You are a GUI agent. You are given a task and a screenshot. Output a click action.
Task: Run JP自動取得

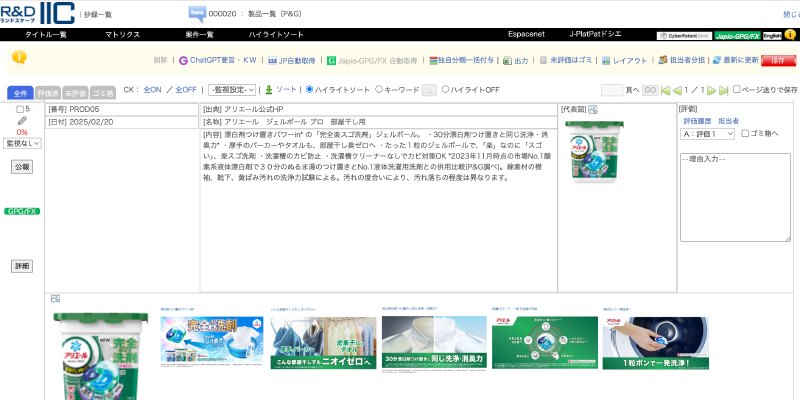click(x=291, y=60)
